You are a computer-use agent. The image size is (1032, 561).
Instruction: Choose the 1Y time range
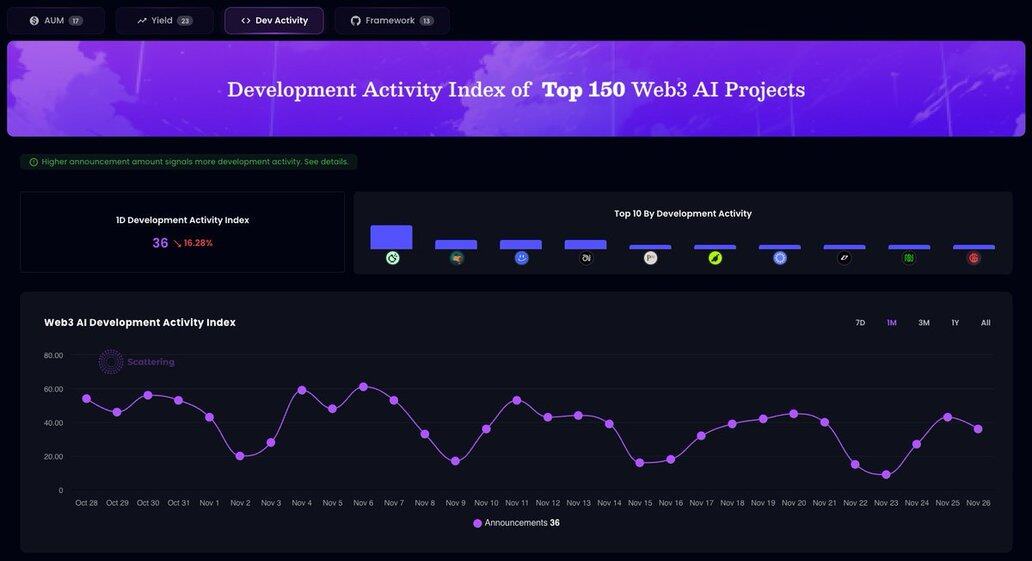(x=955, y=323)
